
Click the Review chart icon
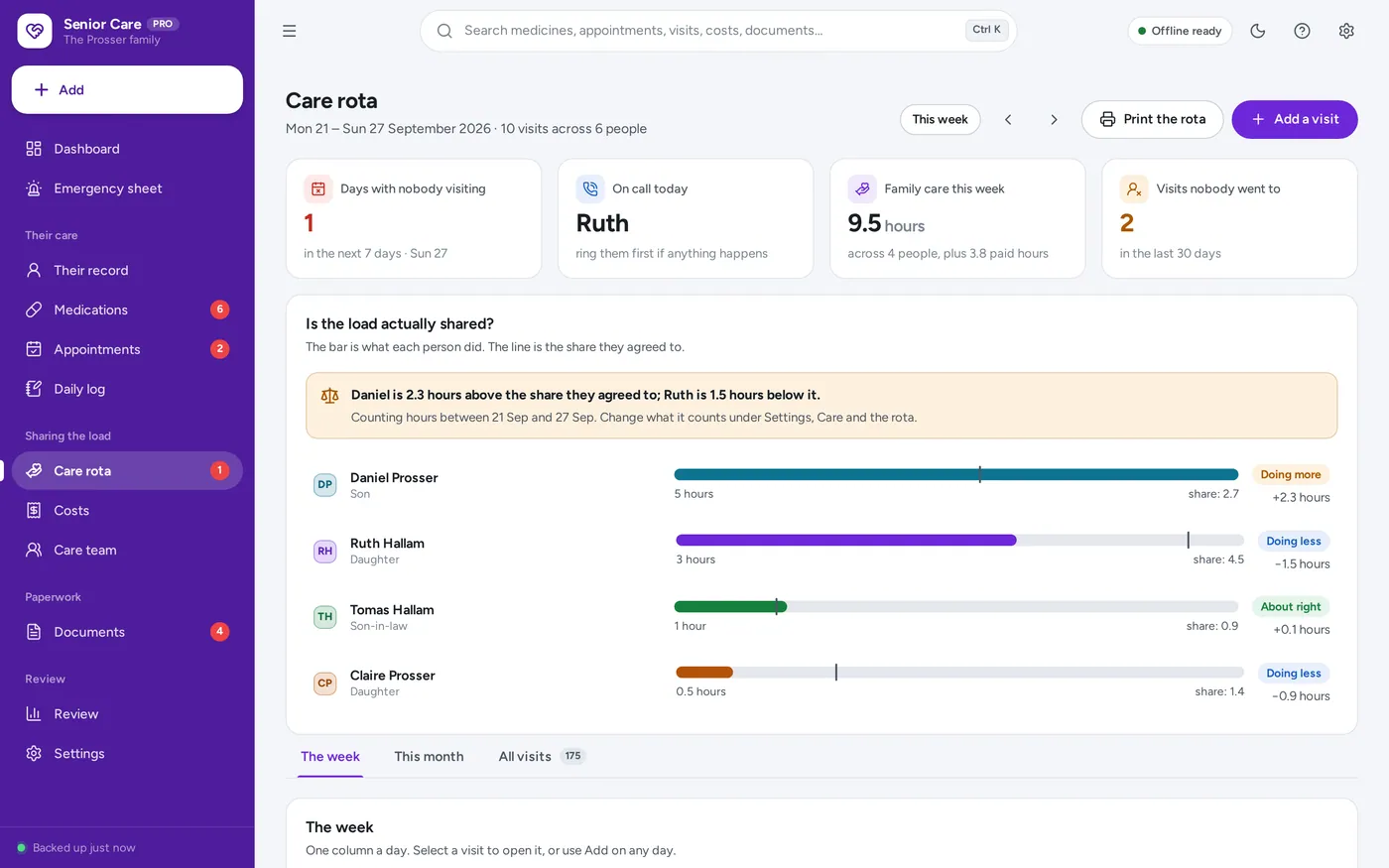tap(34, 713)
